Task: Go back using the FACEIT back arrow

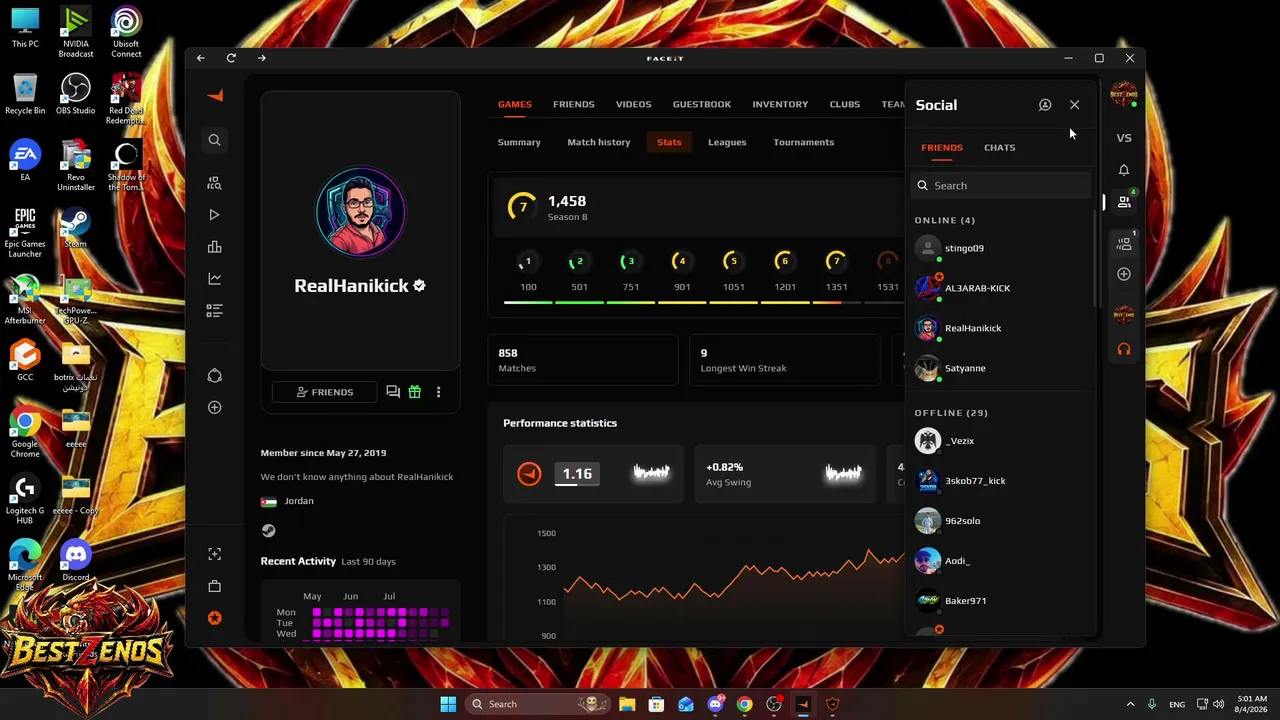Action: tap(201, 58)
